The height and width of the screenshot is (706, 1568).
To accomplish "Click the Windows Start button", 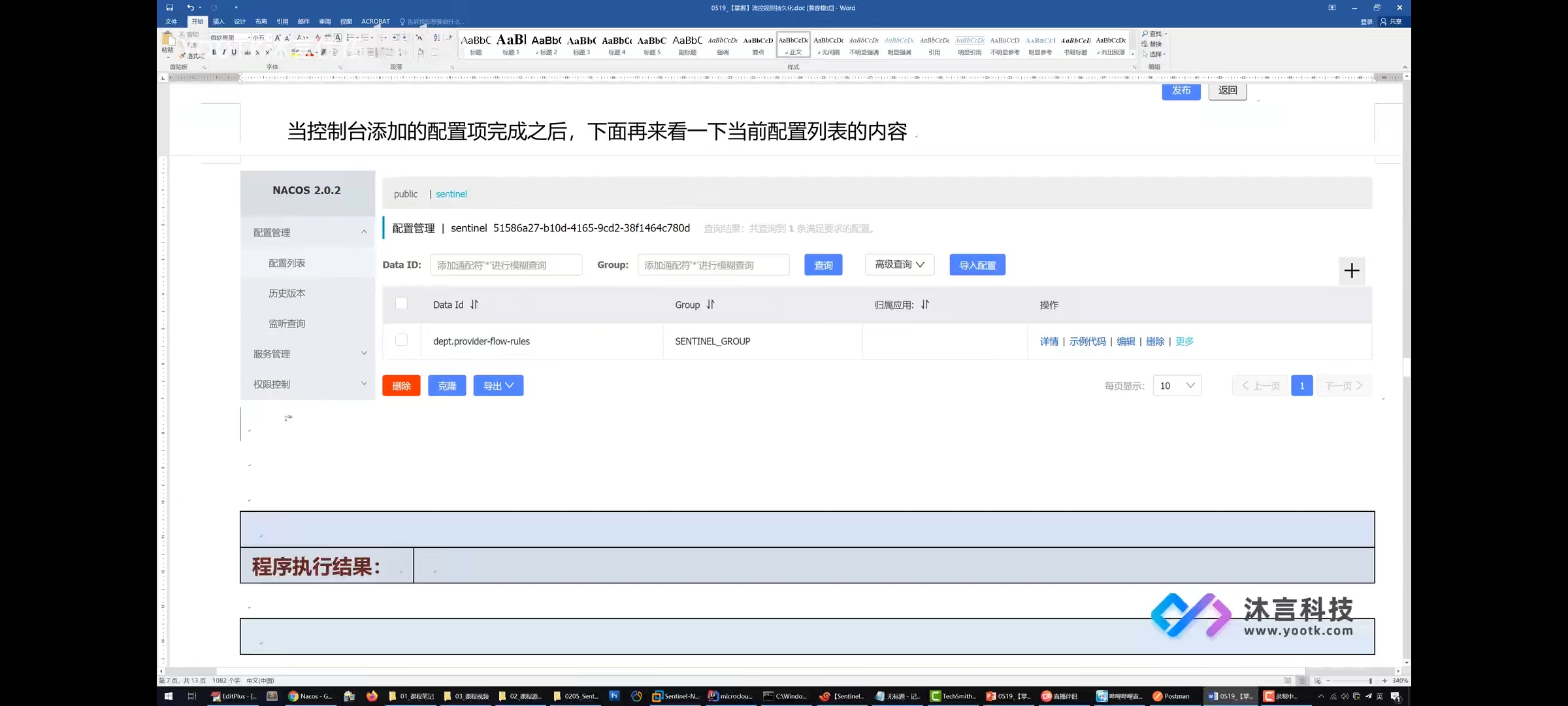I will click(168, 696).
